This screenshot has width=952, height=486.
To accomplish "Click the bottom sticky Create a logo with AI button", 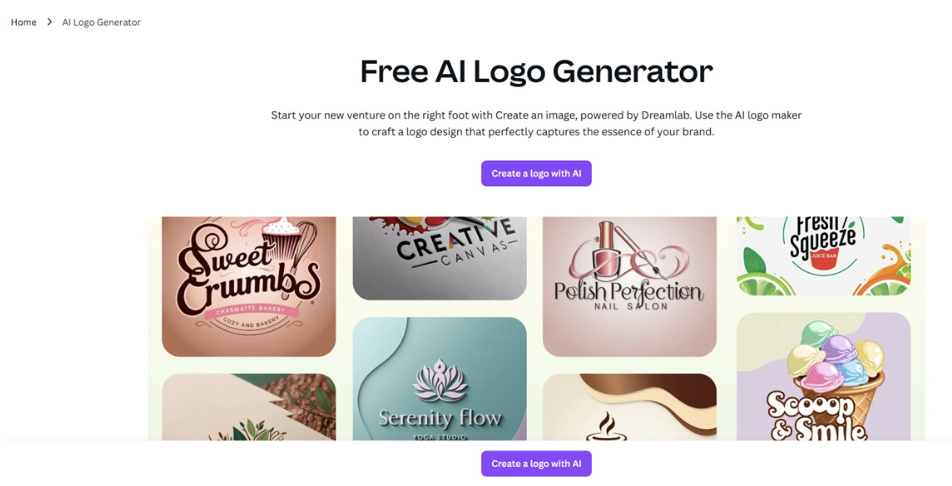I will pyautogui.click(x=536, y=464).
